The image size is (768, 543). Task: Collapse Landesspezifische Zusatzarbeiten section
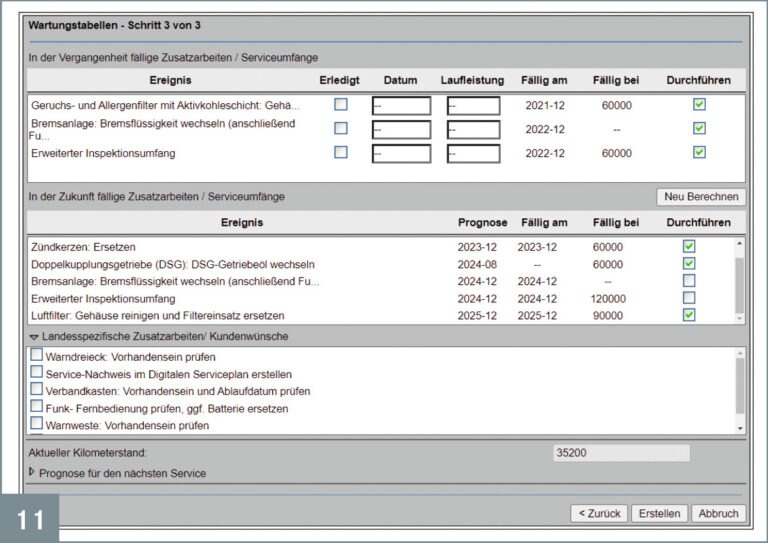[34, 338]
